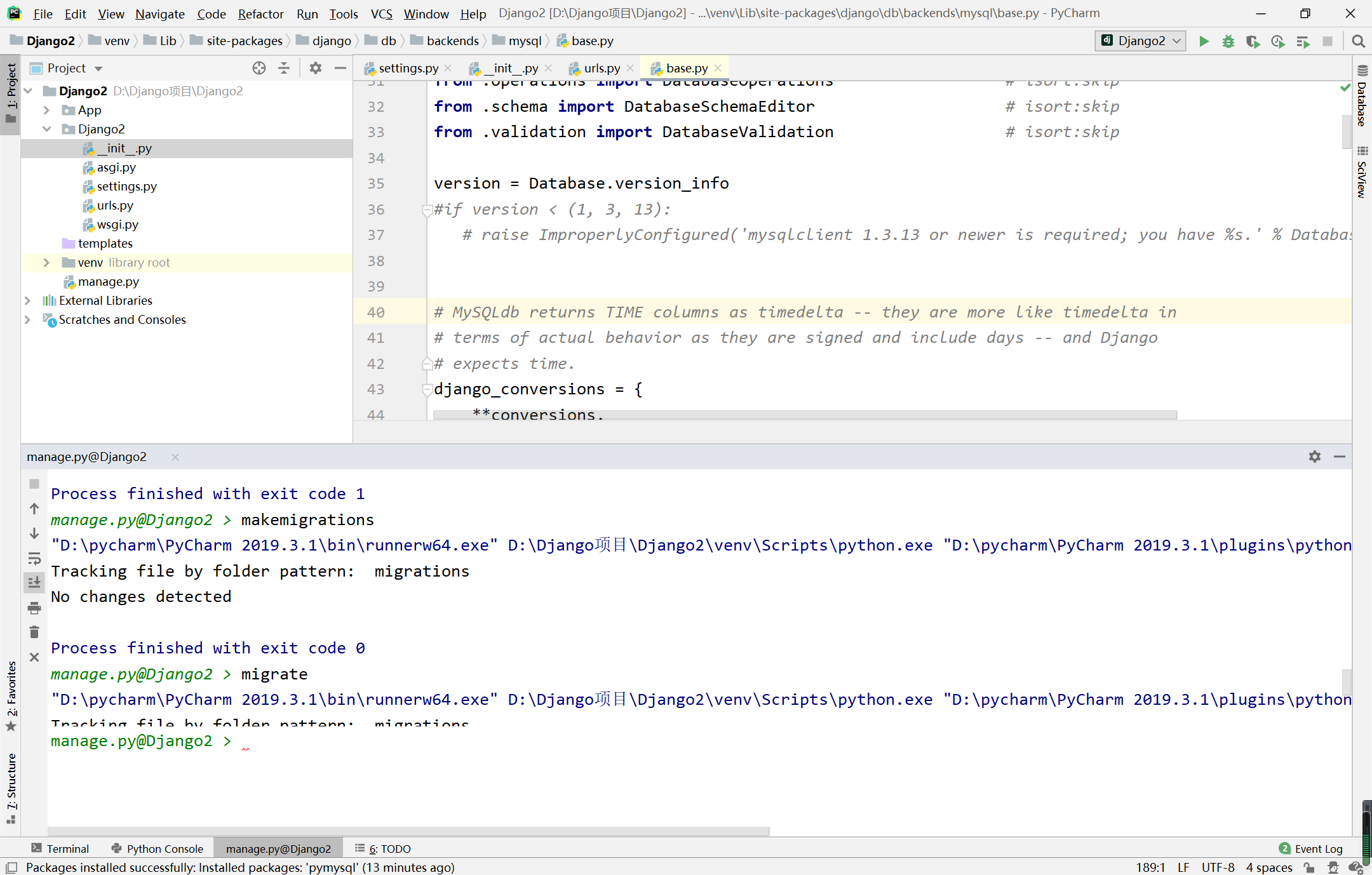Collapse all in Project panel
The width and height of the screenshot is (1372, 875).
[x=284, y=68]
